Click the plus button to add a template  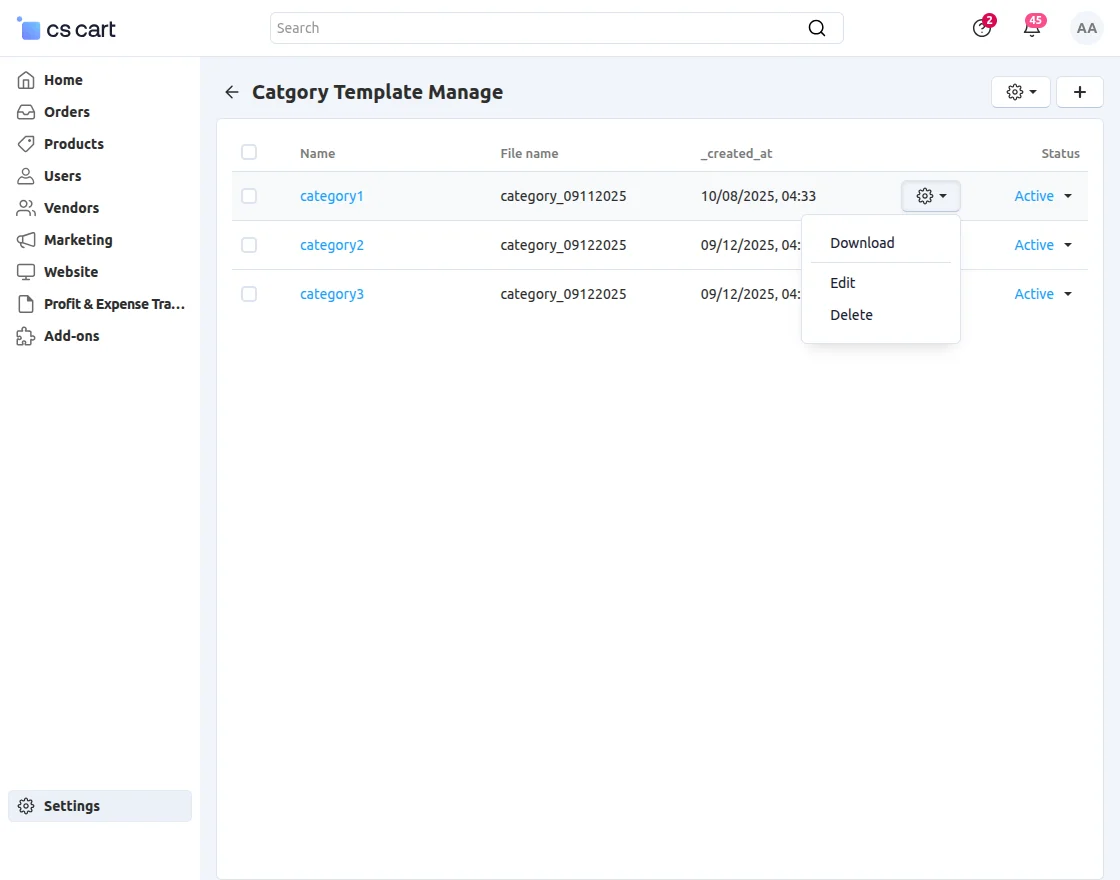click(x=1080, y=91)
